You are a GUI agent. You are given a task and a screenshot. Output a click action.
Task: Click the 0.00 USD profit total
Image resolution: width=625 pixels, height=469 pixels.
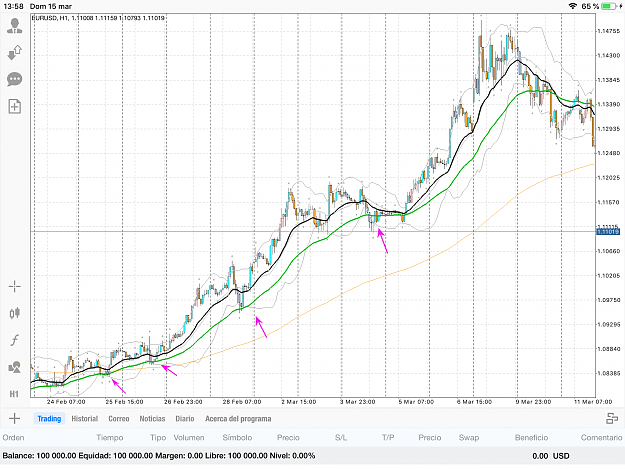pyautogui.click(x=550, y=456)
